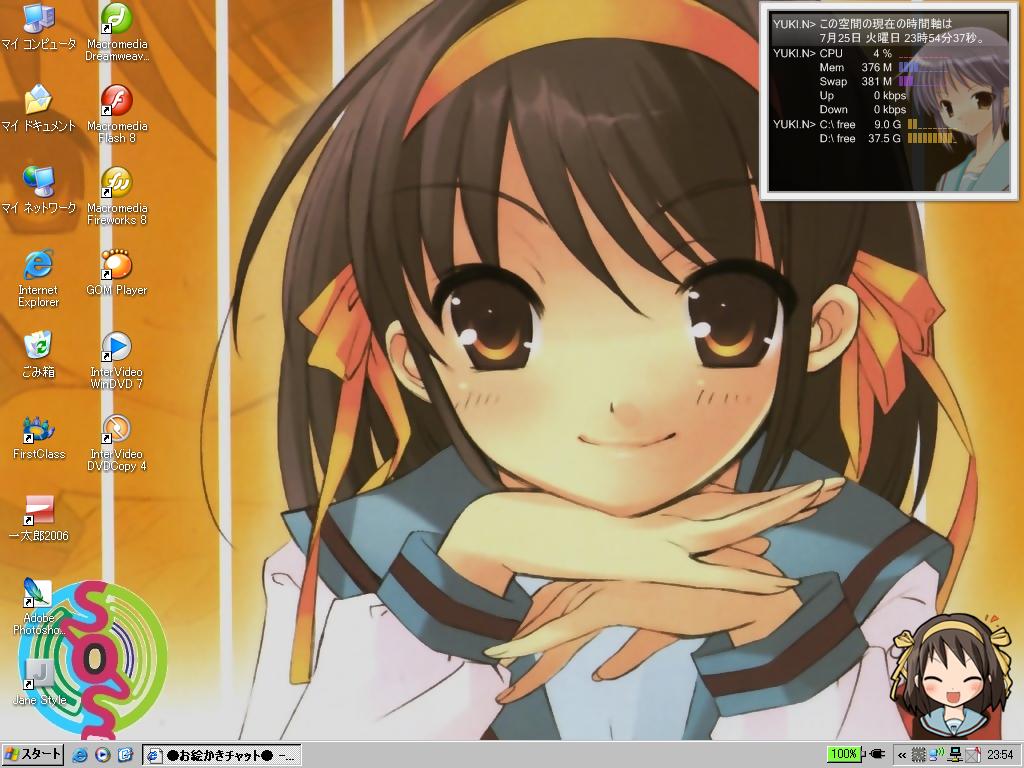Screen dimensions: 1024x768
Task: Click the Up 0 kbps readout
Action: click(863, 95)
